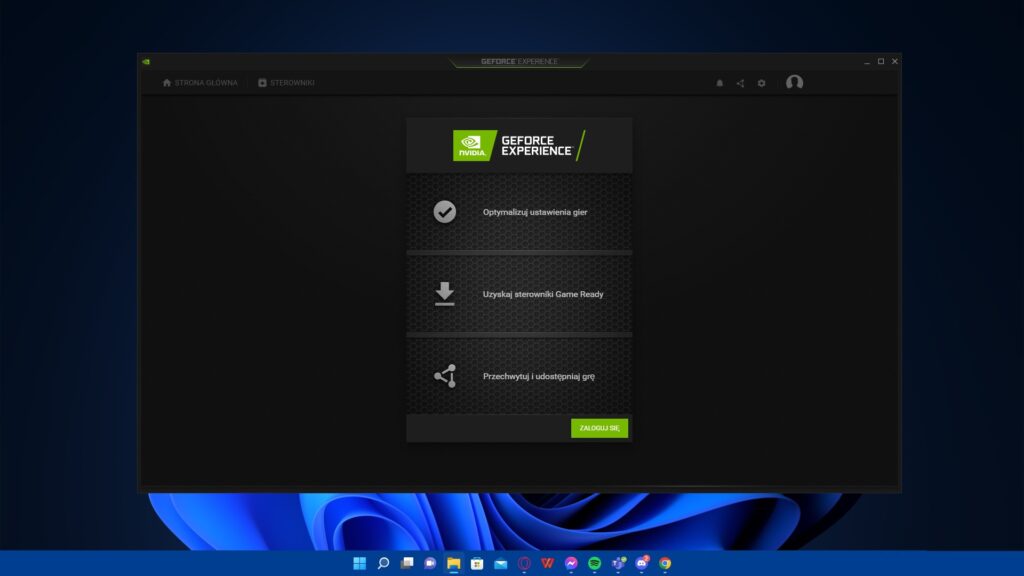The image size is (1024, 576).
Task: Minimize the GeForce Experience window
Action: pos(867,61)
